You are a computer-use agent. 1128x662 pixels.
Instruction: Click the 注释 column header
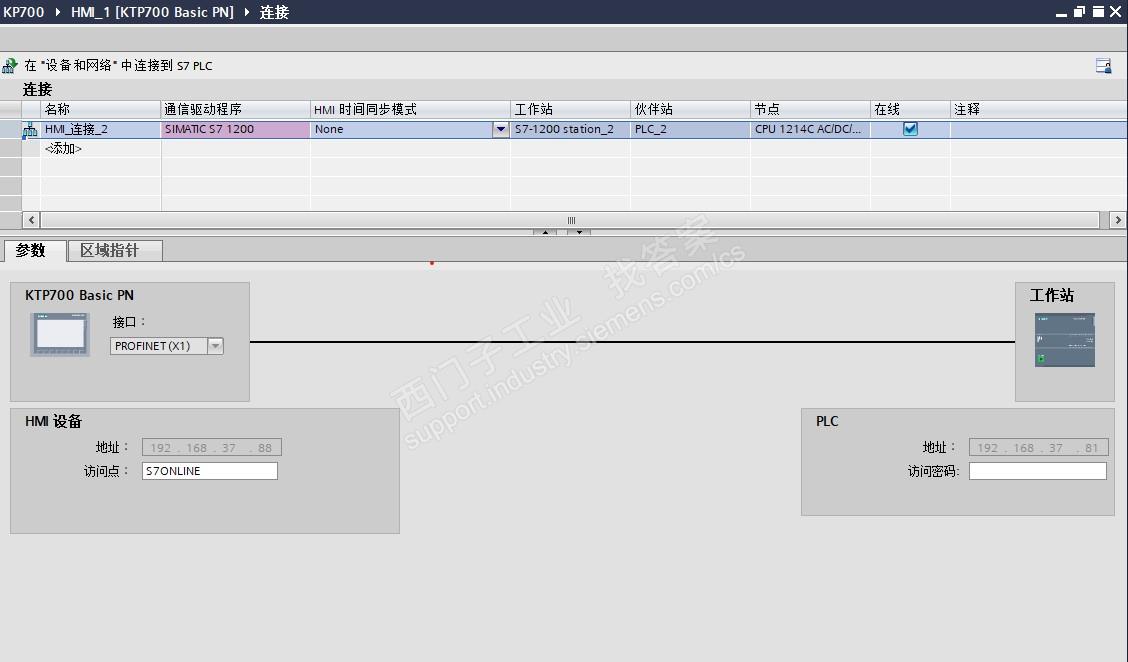[1038, 109]
